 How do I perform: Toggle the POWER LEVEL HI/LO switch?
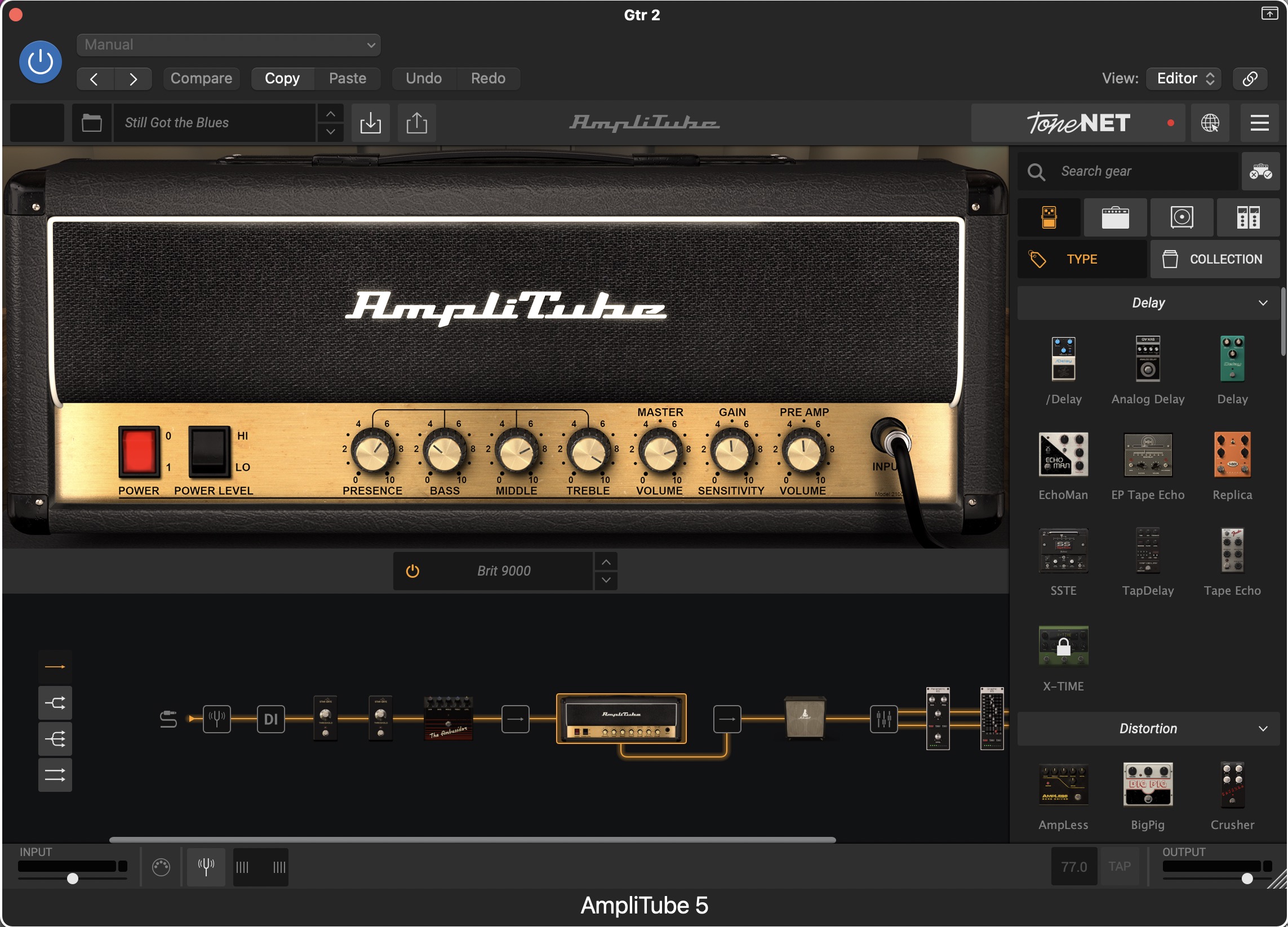click(x=209, y=451)
